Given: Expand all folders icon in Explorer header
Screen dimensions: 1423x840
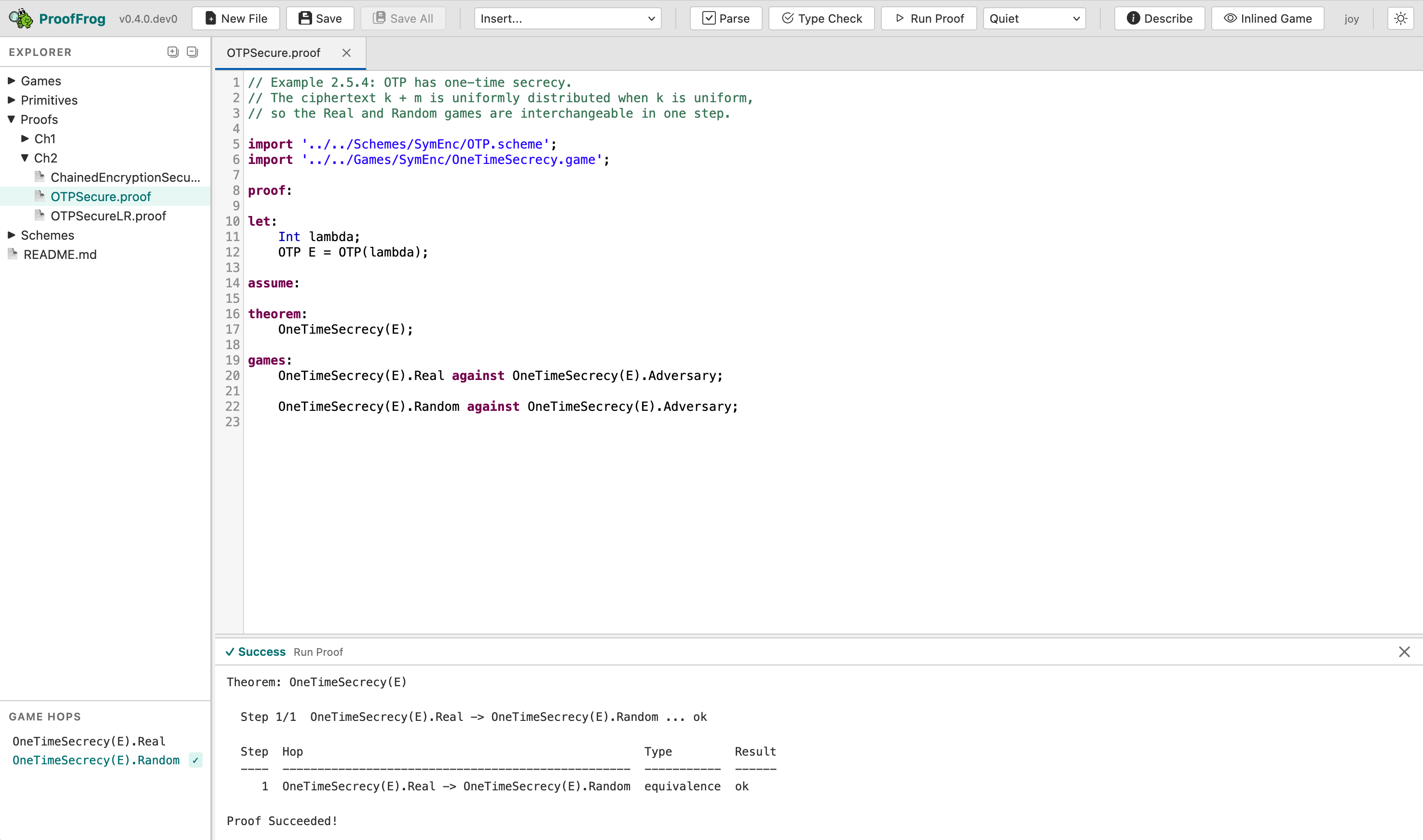Looking at the screenshot, I should click(173, 52).
